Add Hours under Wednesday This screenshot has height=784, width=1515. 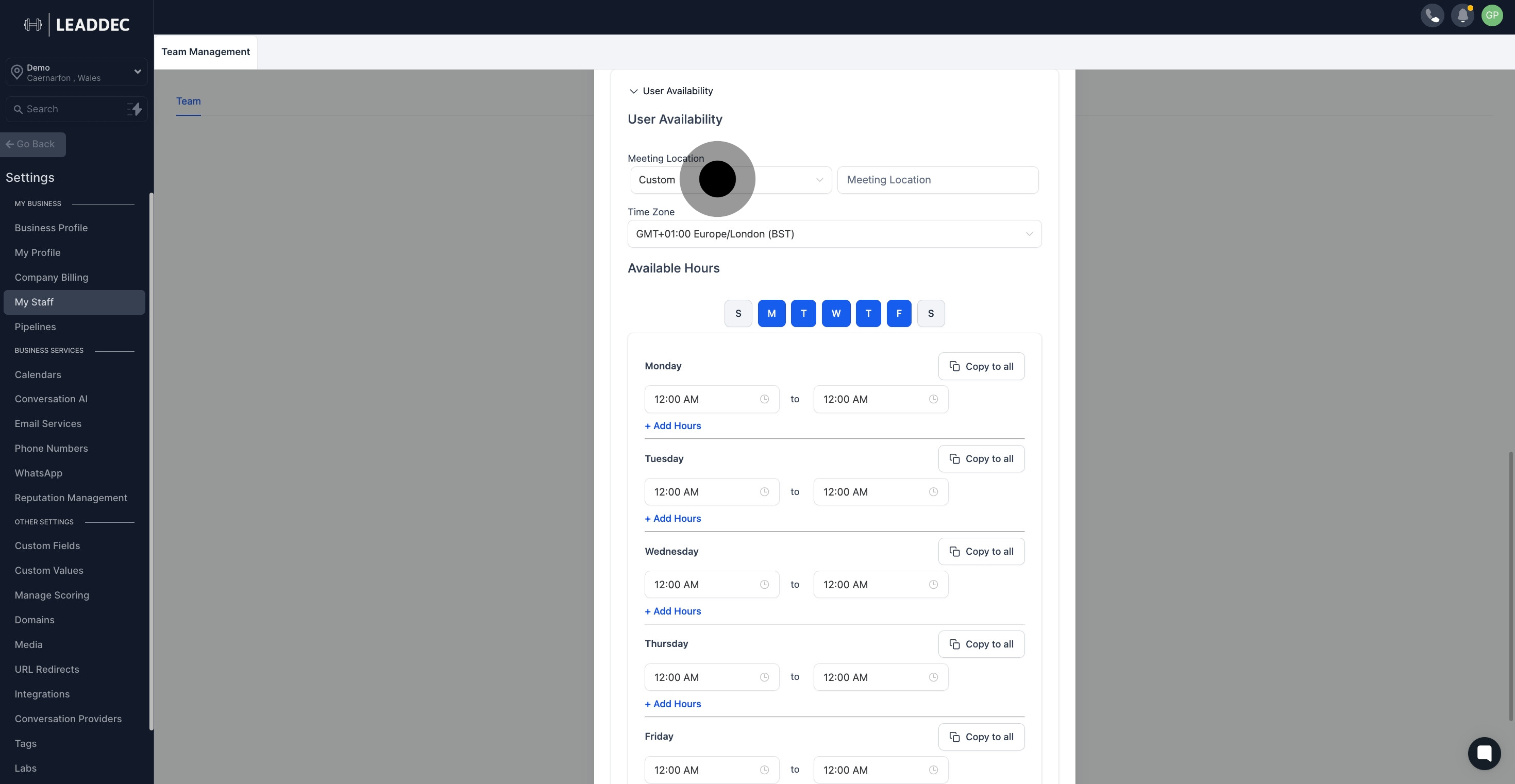673,611
